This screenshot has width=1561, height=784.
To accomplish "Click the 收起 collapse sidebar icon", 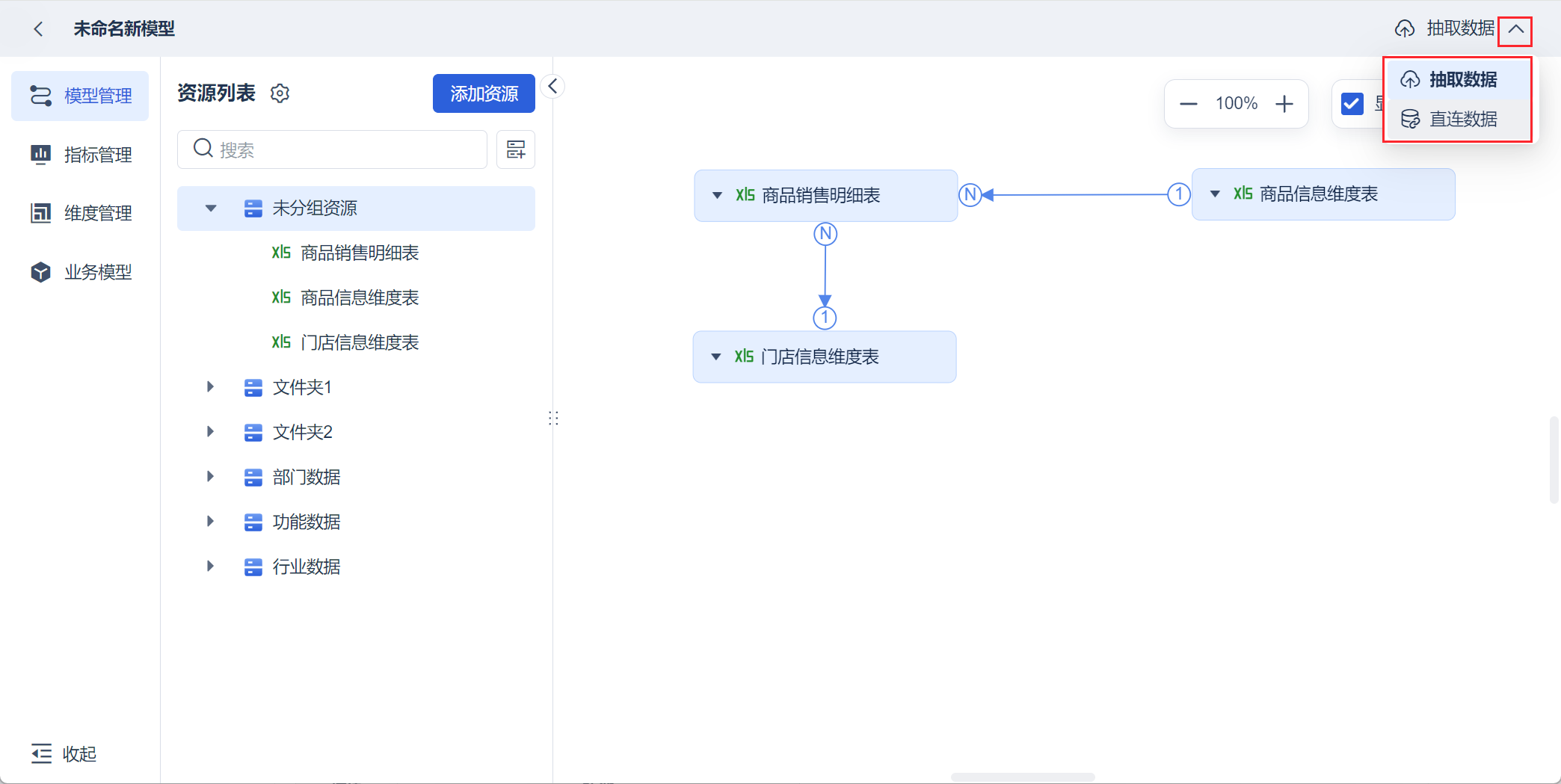I will [42, 753].
